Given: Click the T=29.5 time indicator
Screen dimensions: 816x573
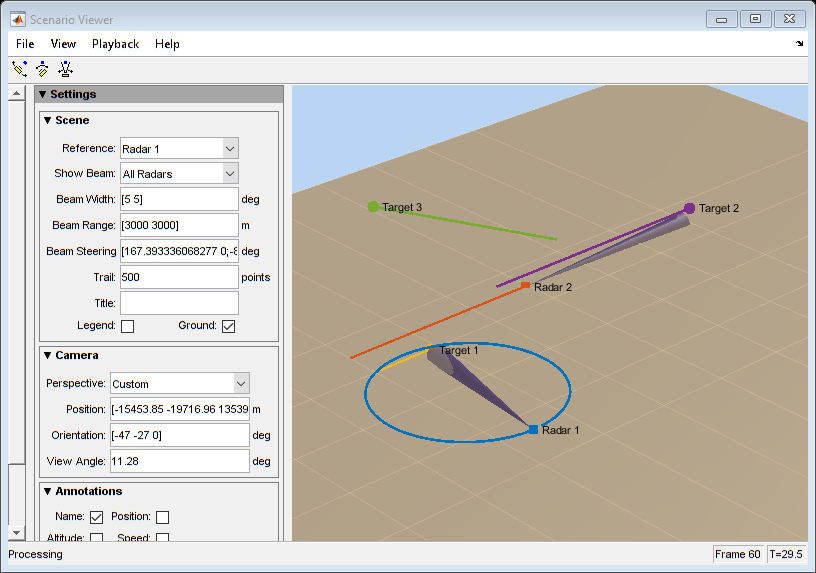Looking at the screenshot, I should (786, 554).
